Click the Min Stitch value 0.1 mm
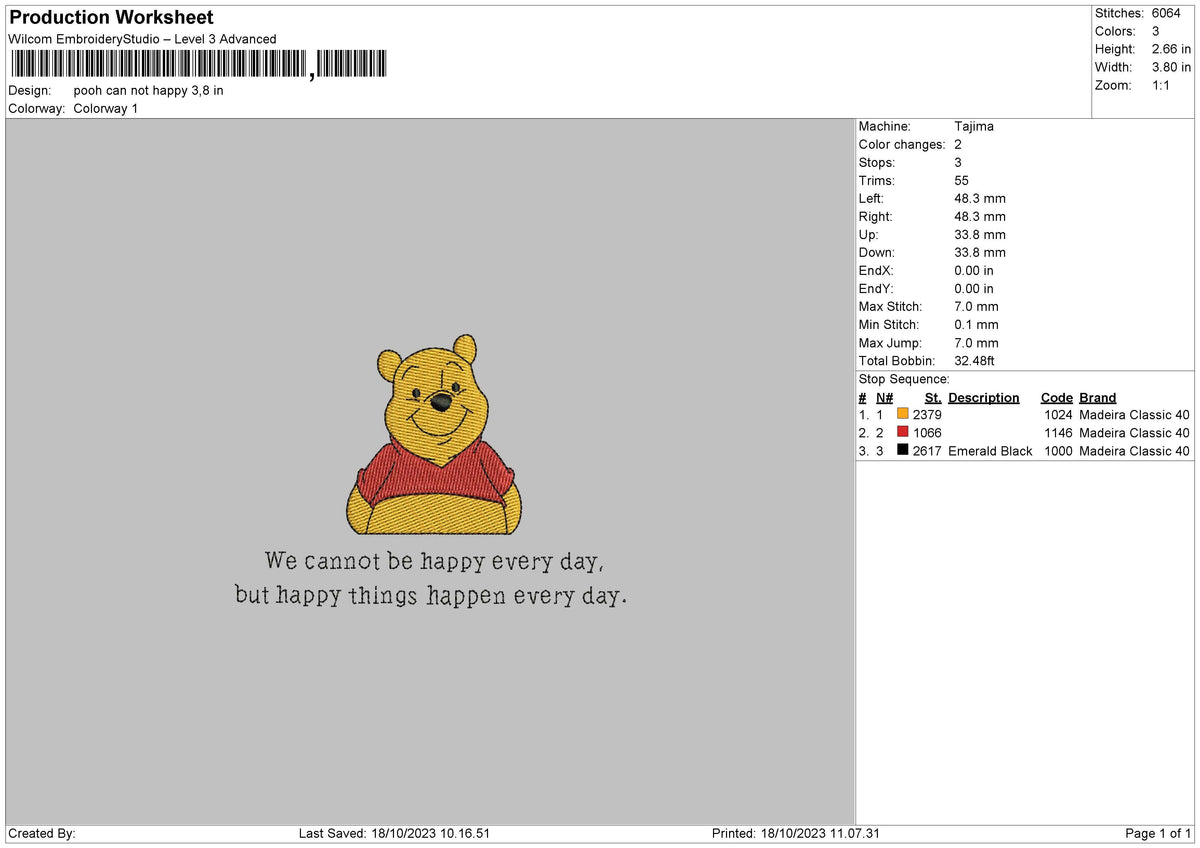Screen dimensions: 1200x848 pos(976,324)
